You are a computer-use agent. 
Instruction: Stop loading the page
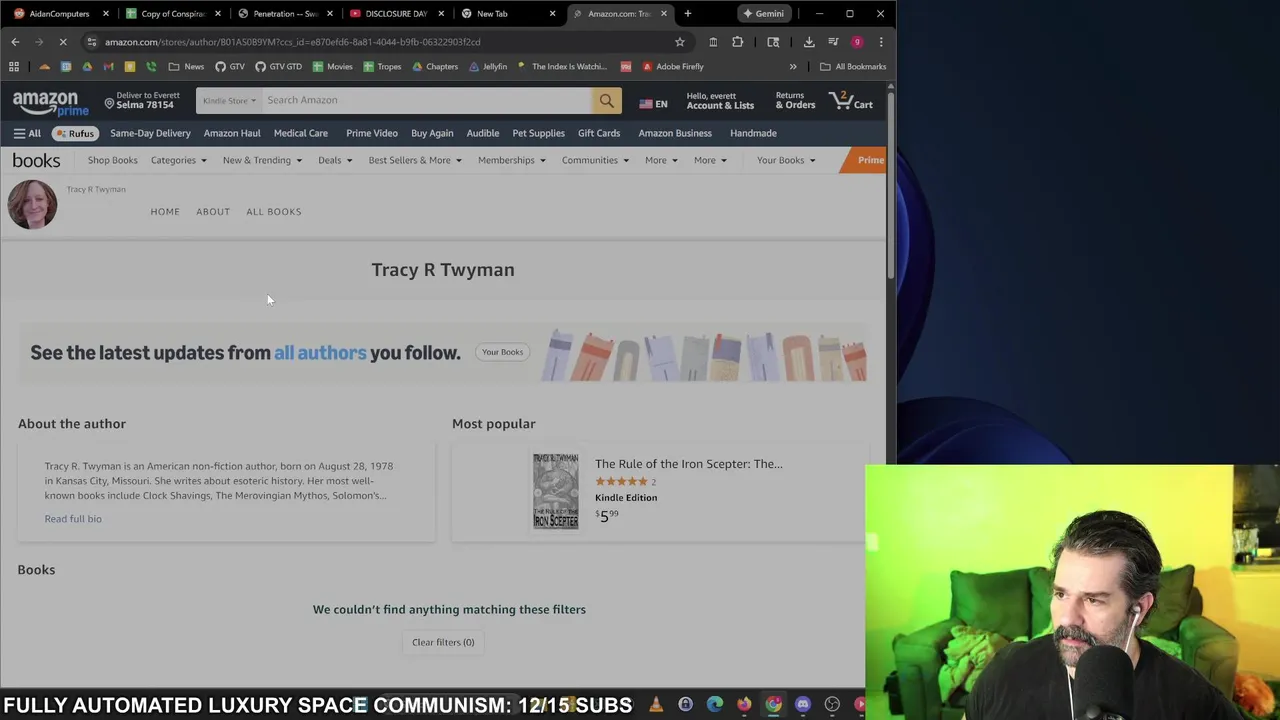[x=64, y=42]
